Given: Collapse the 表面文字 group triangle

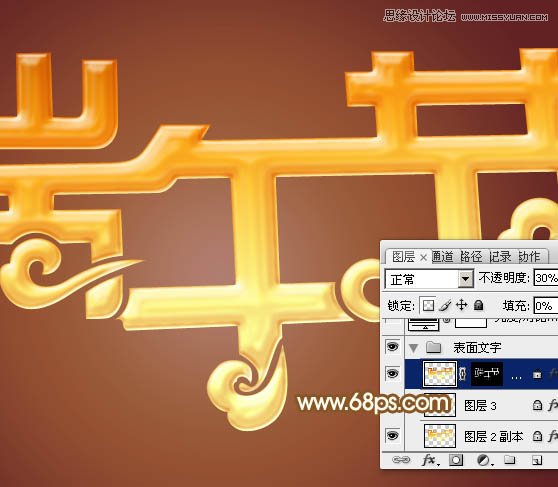Looking at the screenshot, I should coord(413,347).
